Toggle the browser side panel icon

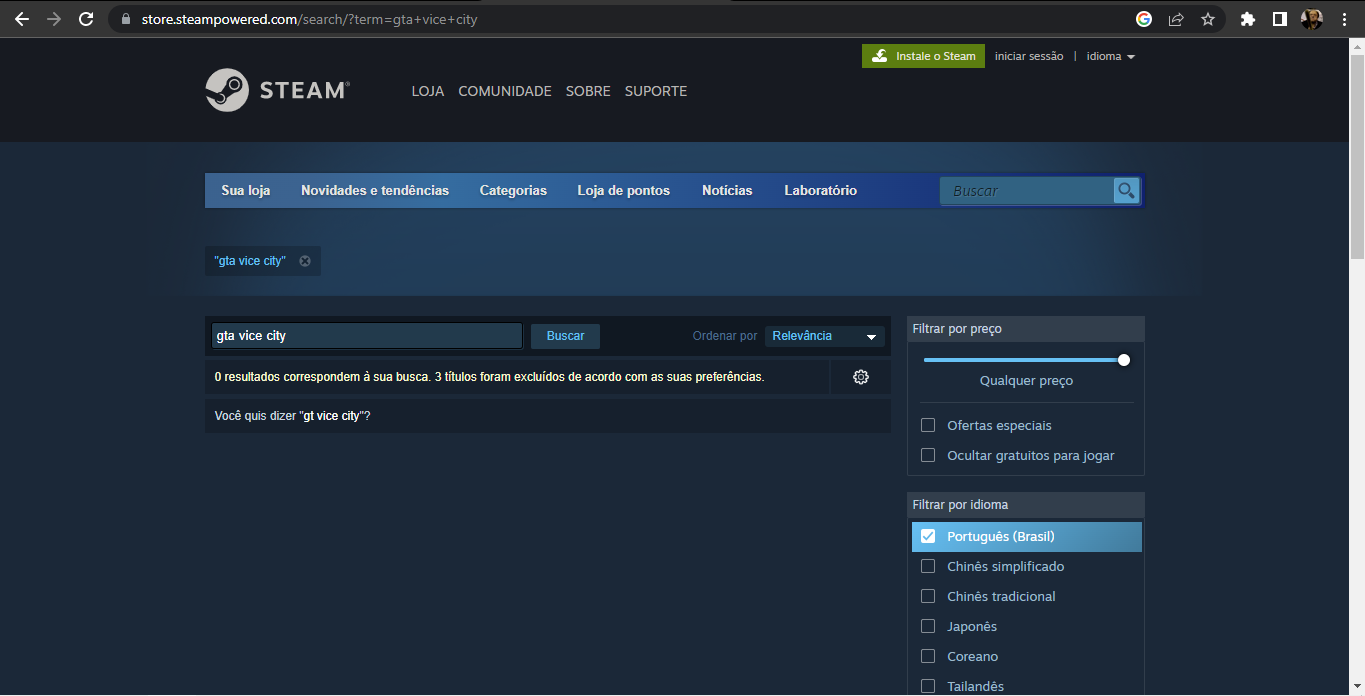[1279, 19]
